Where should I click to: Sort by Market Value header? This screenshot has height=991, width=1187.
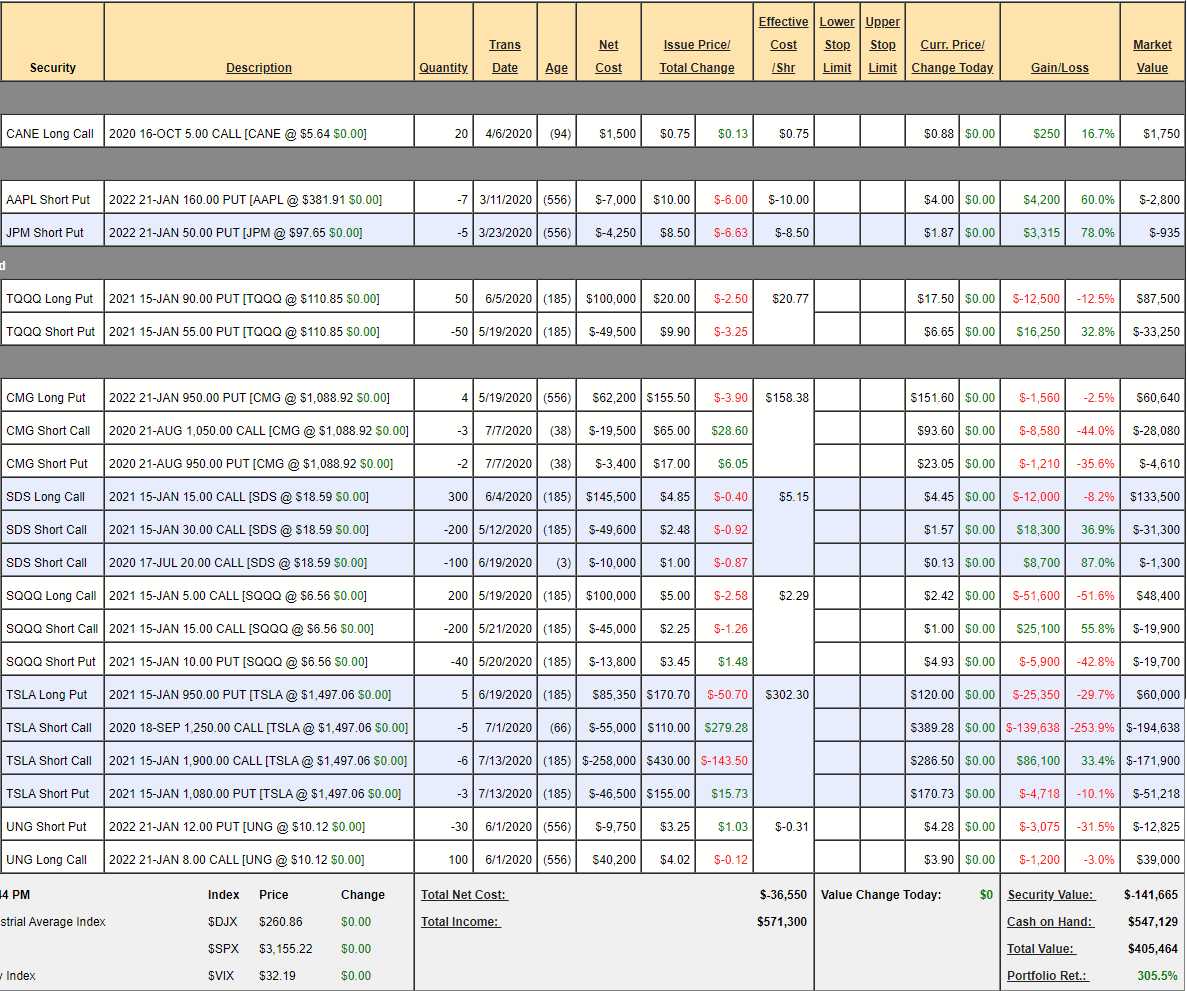(1152, 56)
